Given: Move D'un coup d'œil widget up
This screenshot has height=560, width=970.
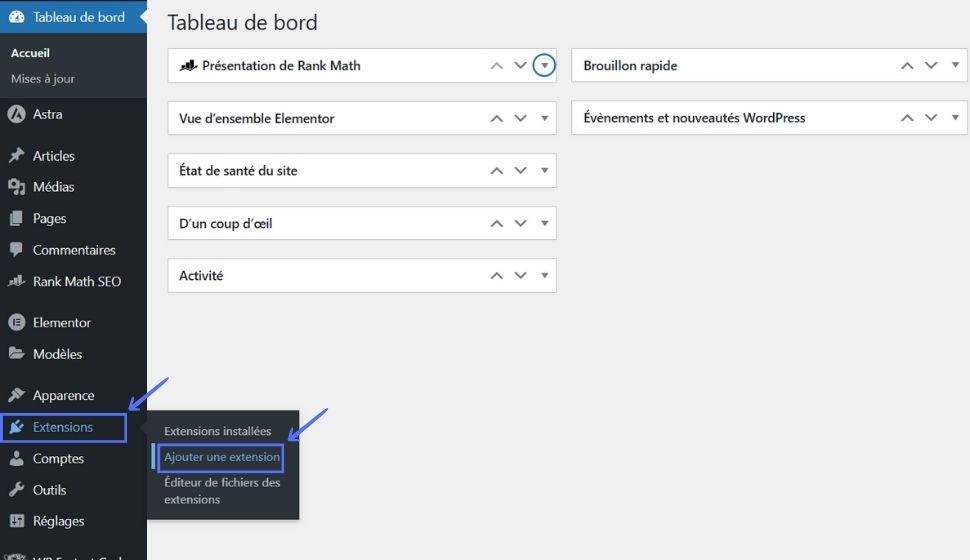Looking at the screenshot, I should [x=497, y=223].
